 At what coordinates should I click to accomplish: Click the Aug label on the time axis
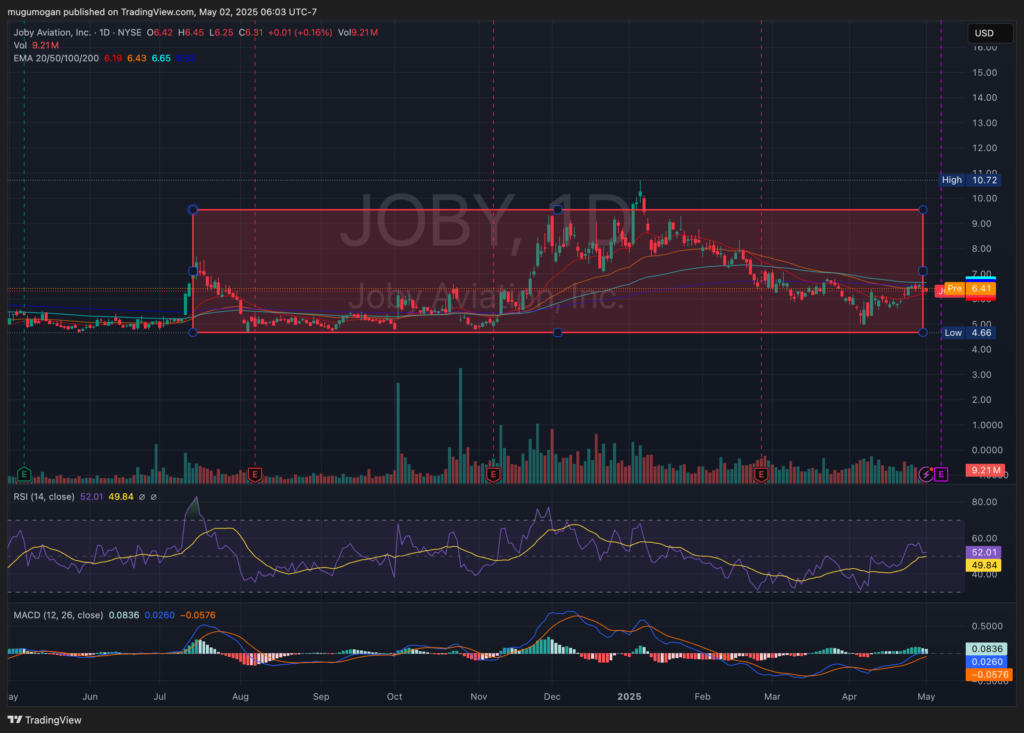point(240,697)
